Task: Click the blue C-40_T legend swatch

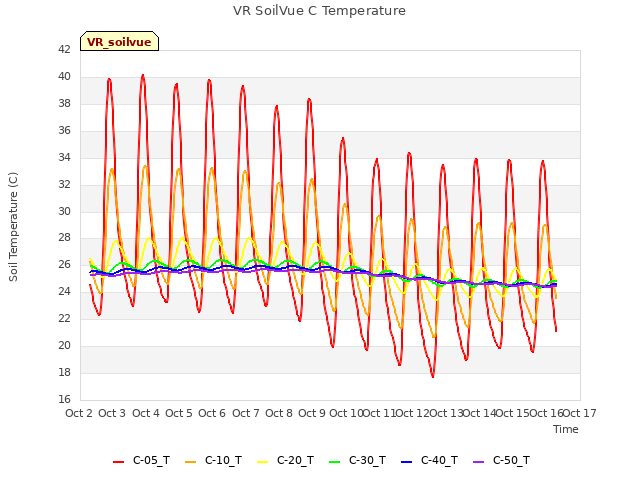Action: coord(407,462)
